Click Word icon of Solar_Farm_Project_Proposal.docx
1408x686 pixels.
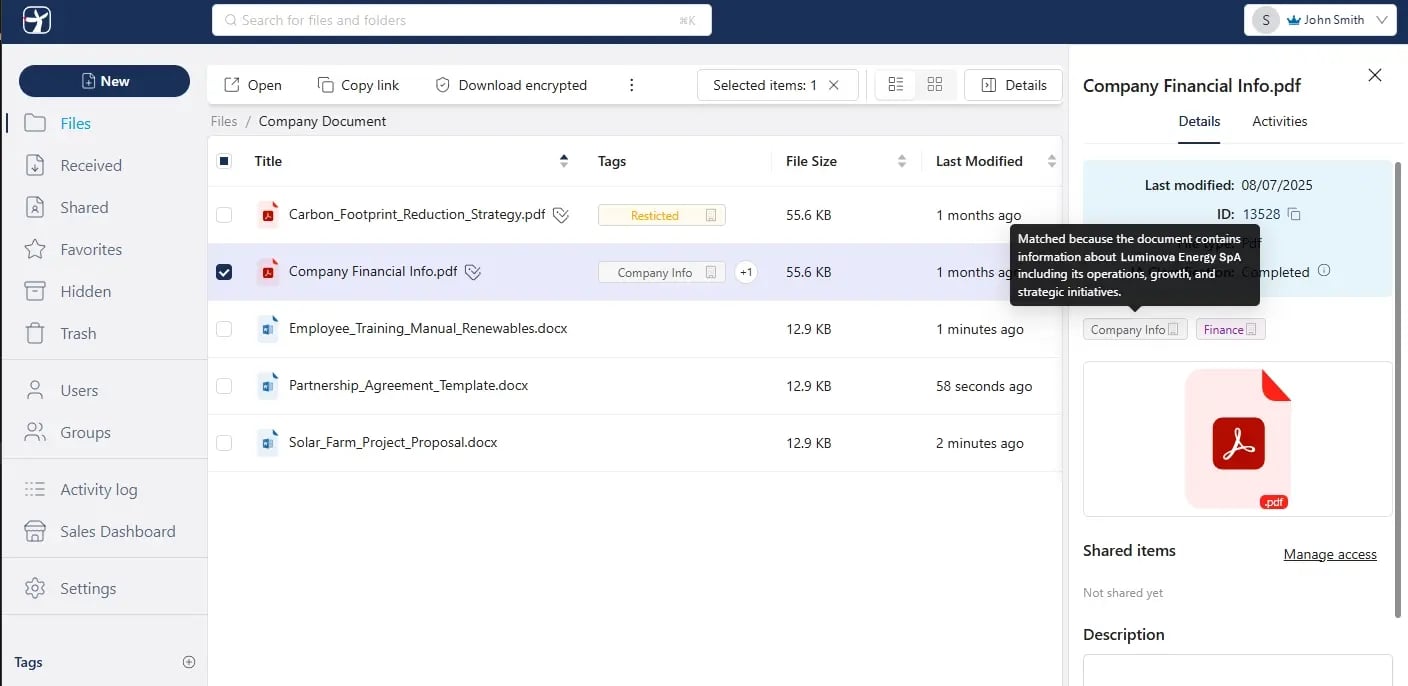click(268, 442)
